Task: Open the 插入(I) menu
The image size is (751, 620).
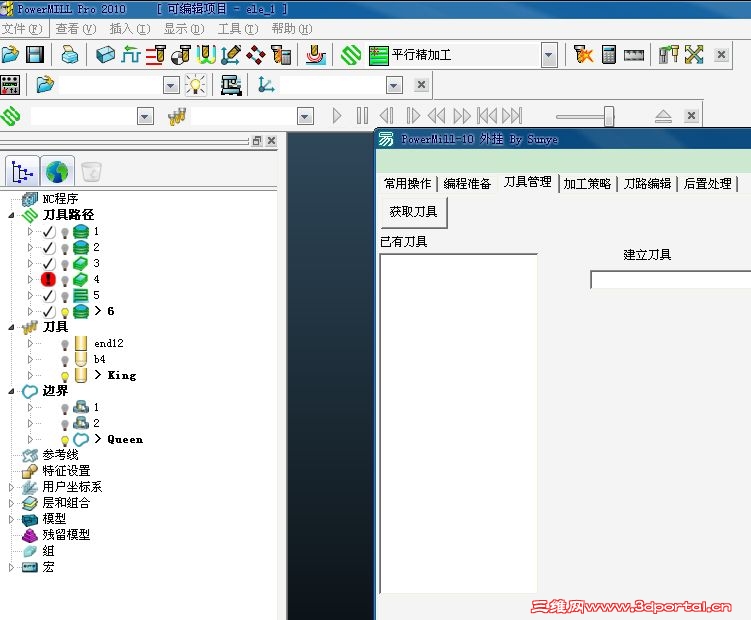Action: point(130,29)
